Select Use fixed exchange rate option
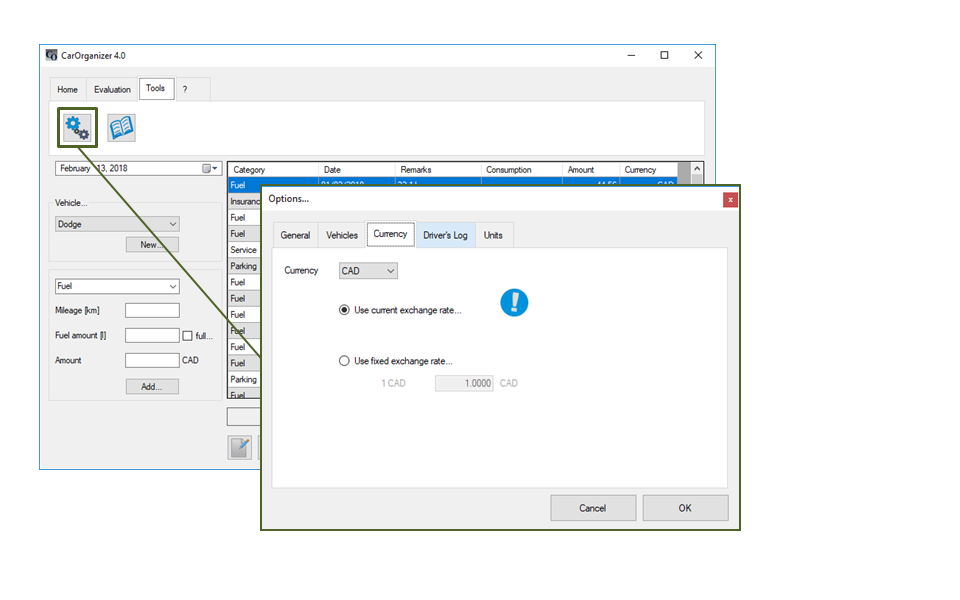The image size is (960, 600). [345, 361]
